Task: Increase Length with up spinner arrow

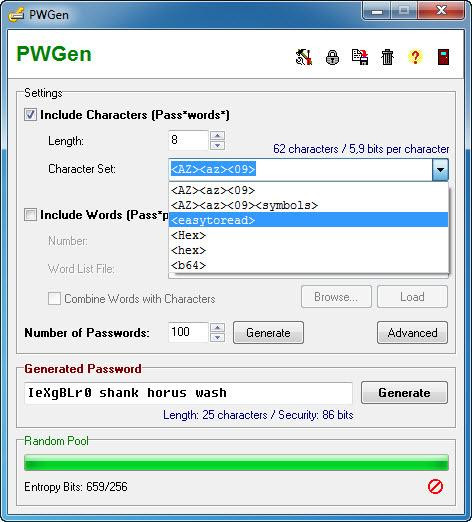Action: (x=217, y=135)
